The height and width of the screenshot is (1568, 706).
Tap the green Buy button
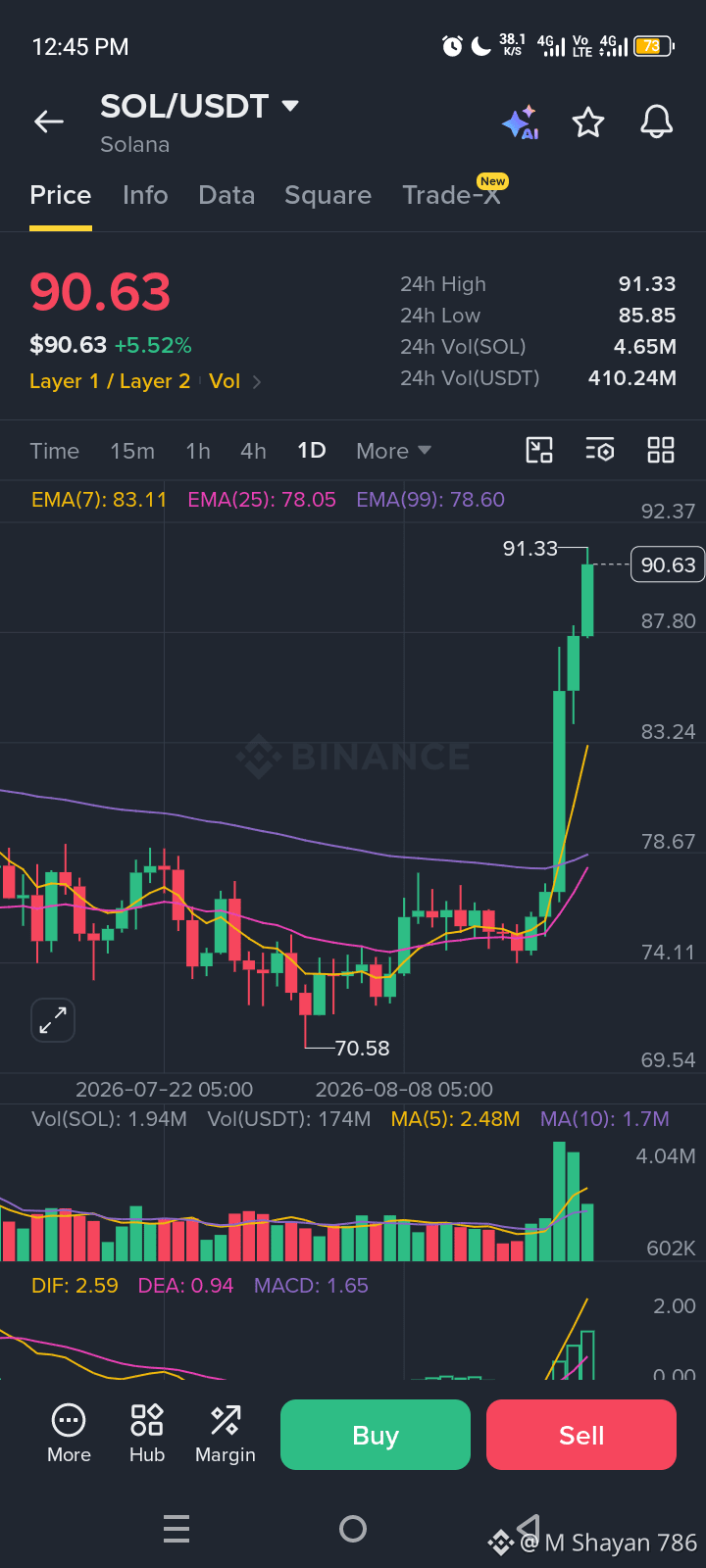pos(376,1435)
